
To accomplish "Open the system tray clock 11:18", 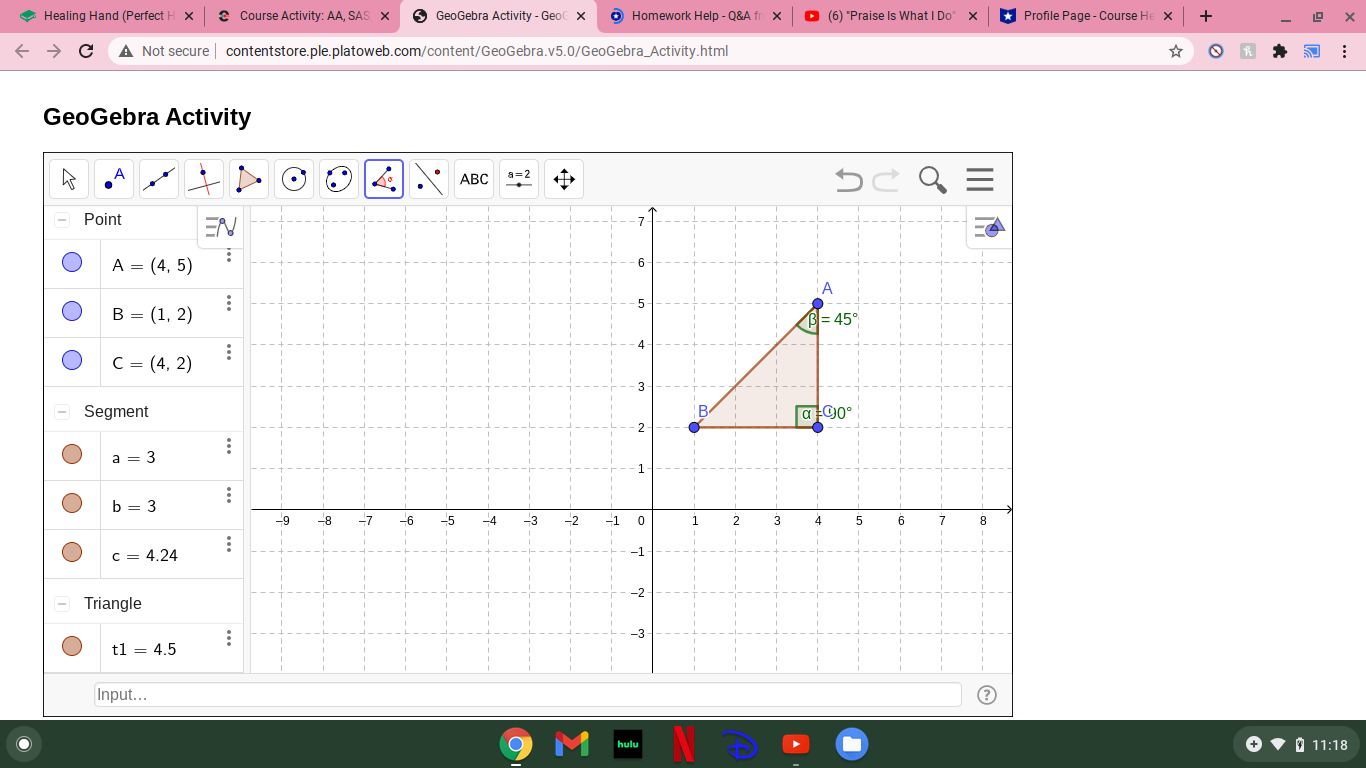I will tap(1330, 745).
